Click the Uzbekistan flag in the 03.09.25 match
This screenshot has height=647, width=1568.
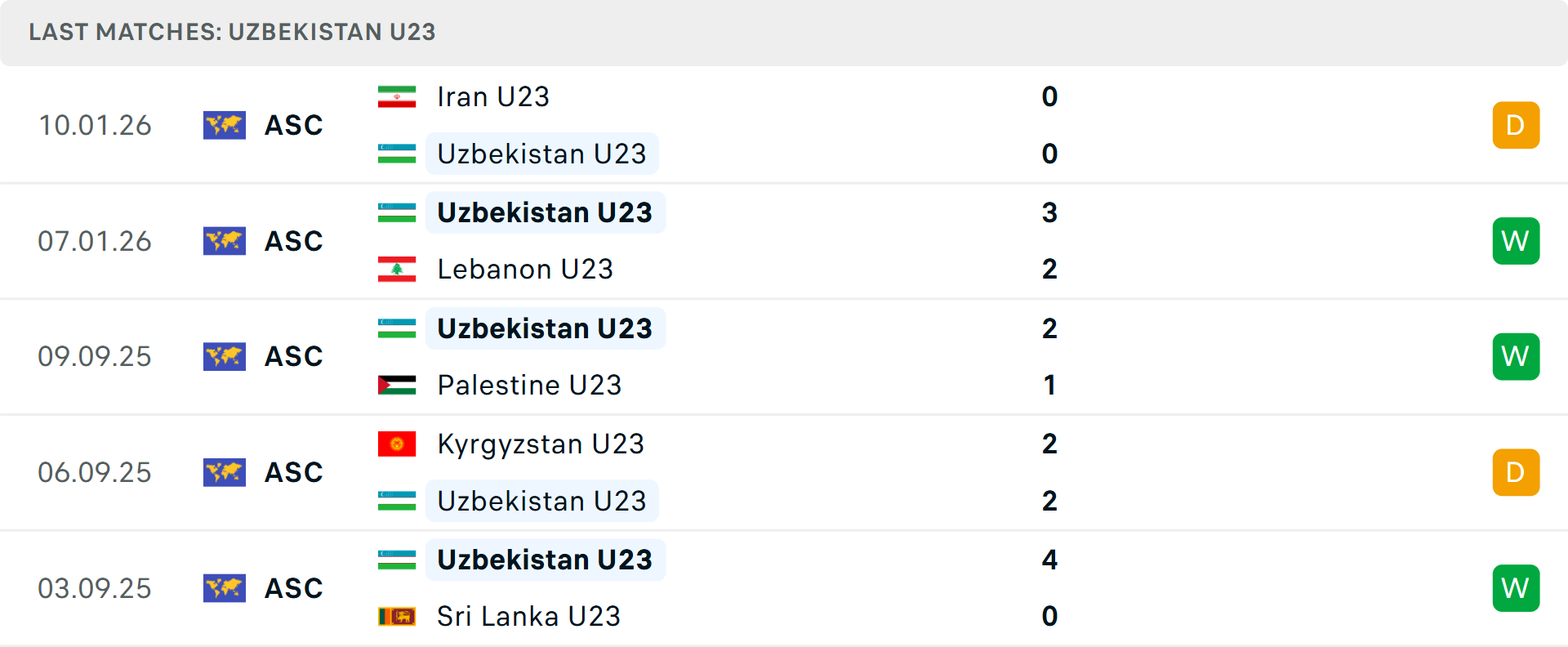pos(397,560)
